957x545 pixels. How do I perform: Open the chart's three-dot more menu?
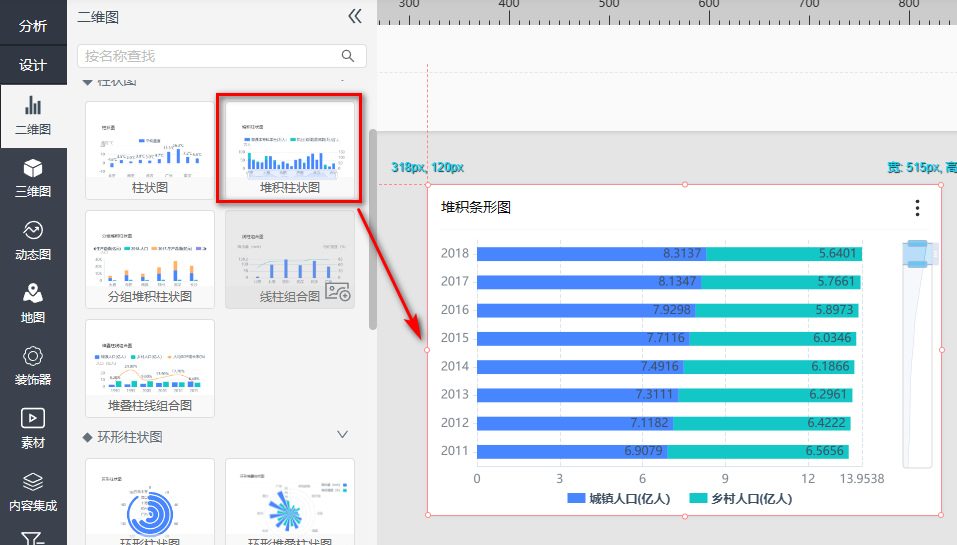(917, 208)
